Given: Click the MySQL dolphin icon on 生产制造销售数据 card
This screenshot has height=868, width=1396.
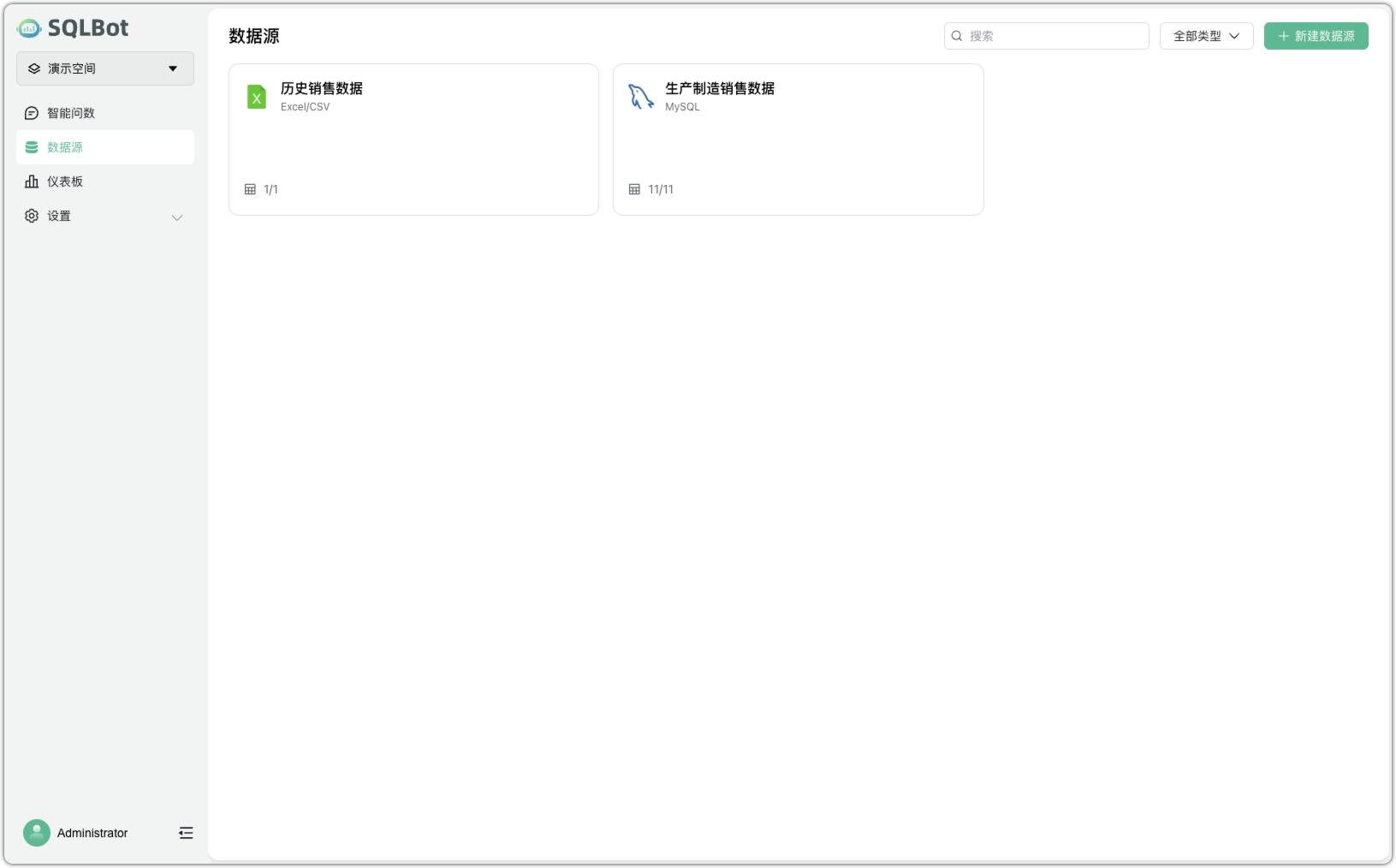Looking at the screenshot, I should (640, 97).
